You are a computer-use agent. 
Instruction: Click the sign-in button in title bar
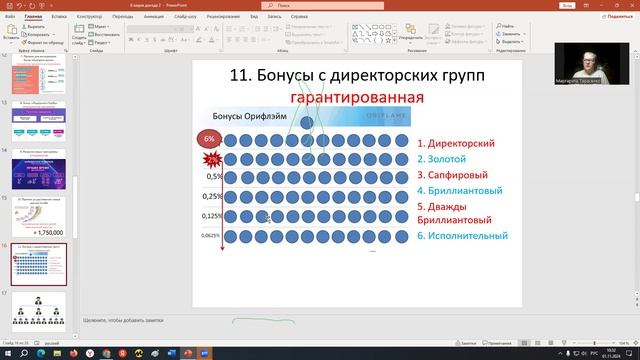[567, 6]
